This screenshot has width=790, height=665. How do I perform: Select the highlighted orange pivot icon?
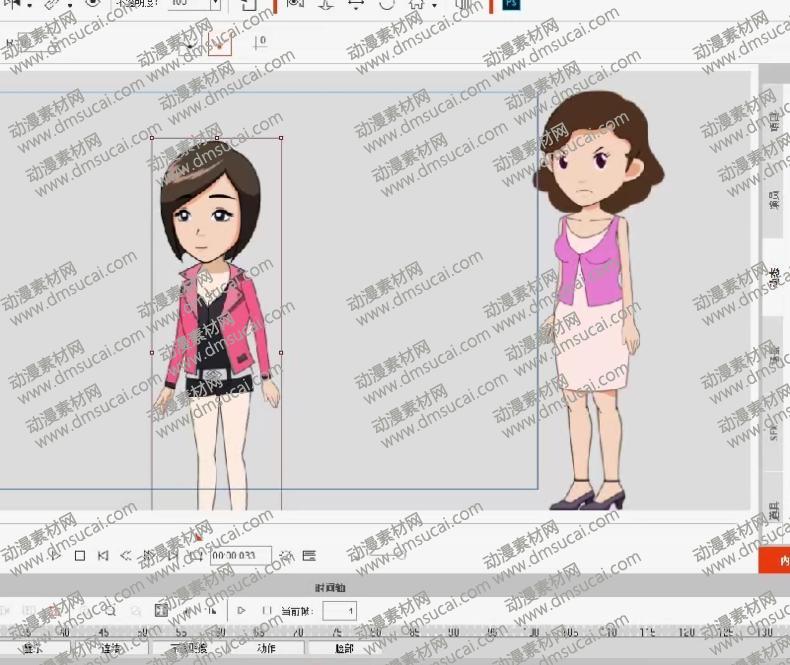[220, 44]
